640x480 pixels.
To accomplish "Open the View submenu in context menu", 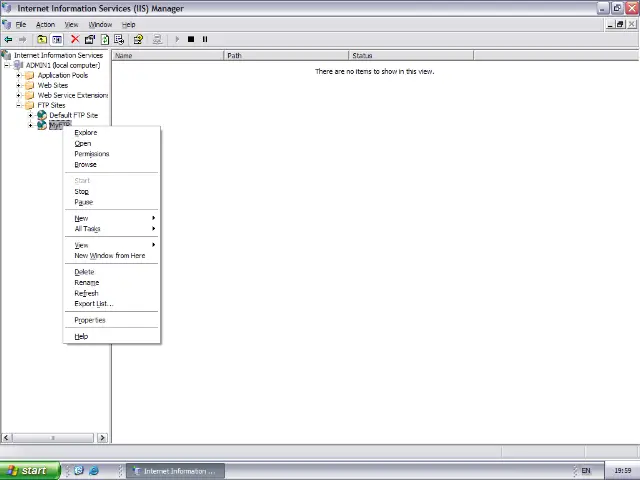I will click(x=111, y=245).
